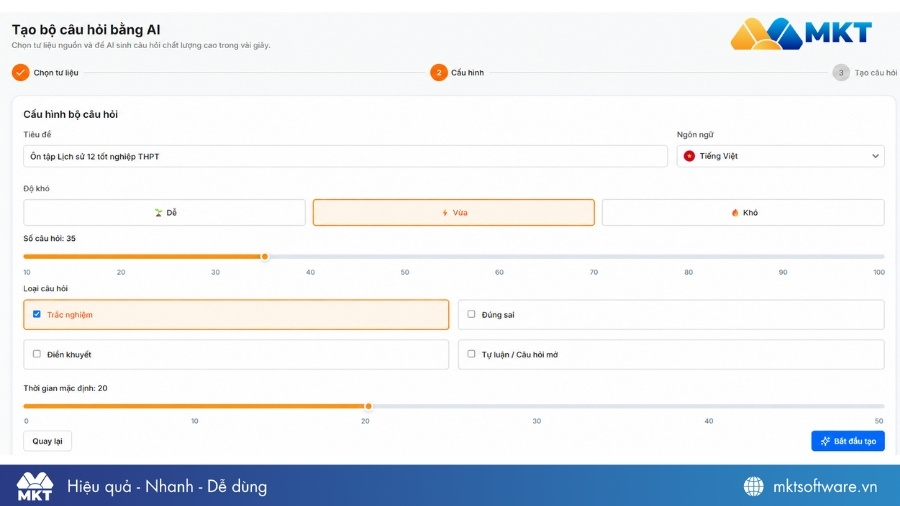Click the Số câu hỏi slider handle
900x506 pixels.
coord(265,256)
